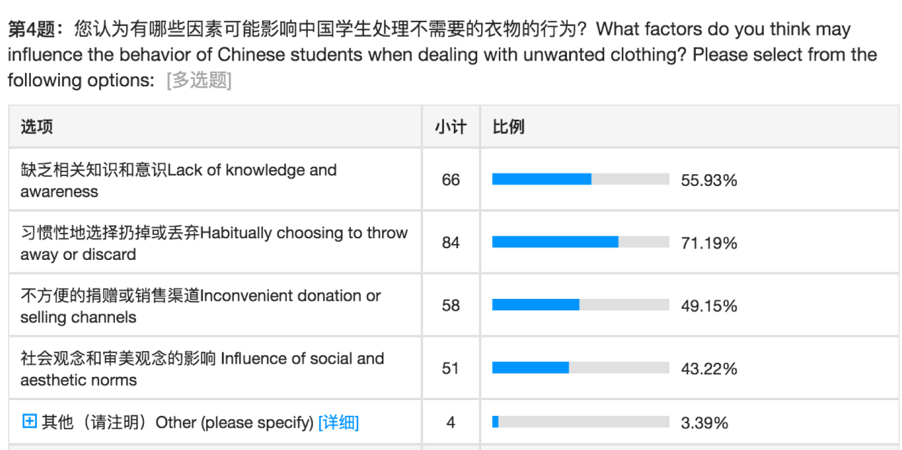Viewport: 902px width, 450px height.
Task: Click the 55.93% progress bar
Action: tap(580, 180)
